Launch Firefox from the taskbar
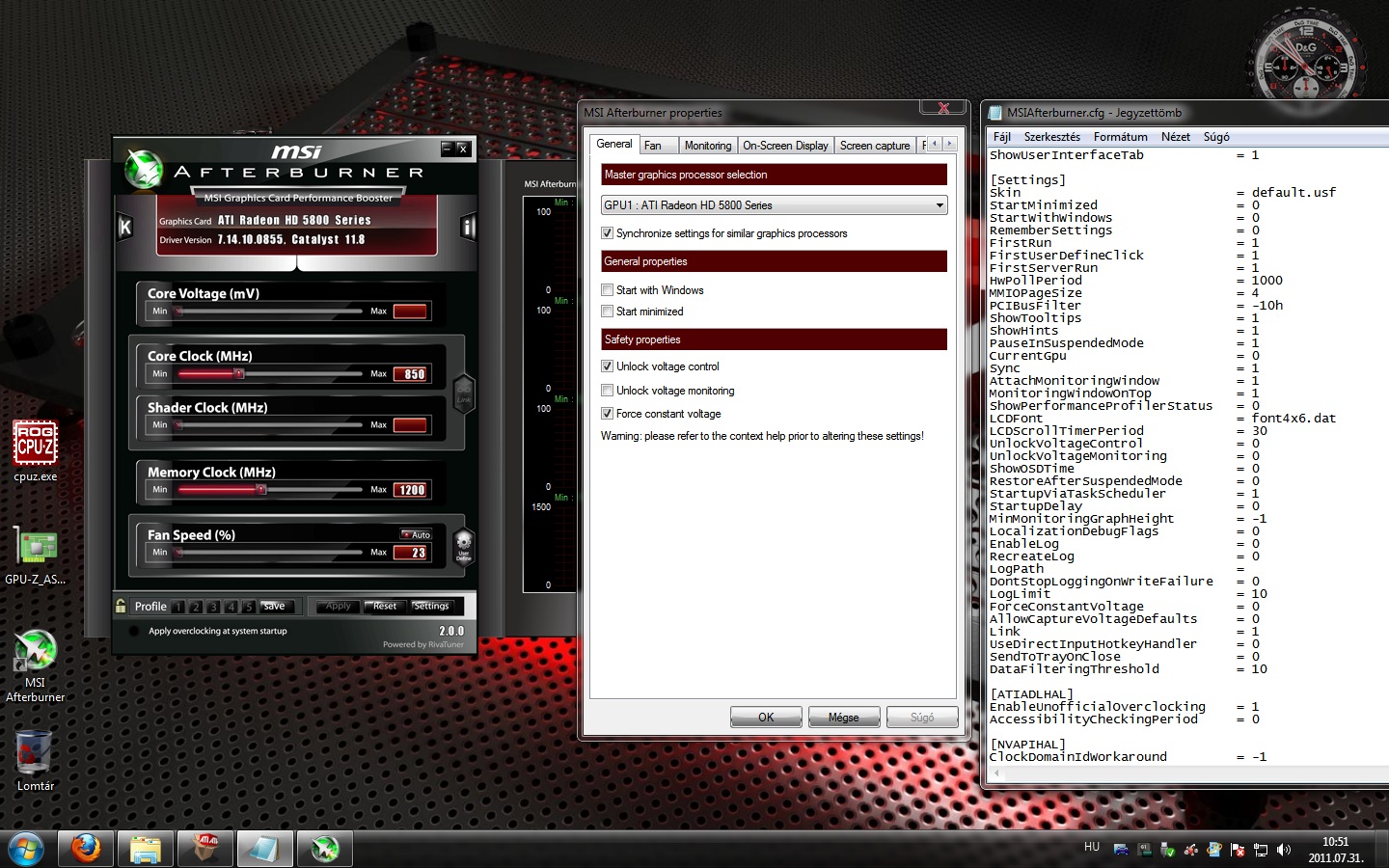Image resolution: width=1389 pixels, height=868 pixels. (x=86, y=849)
